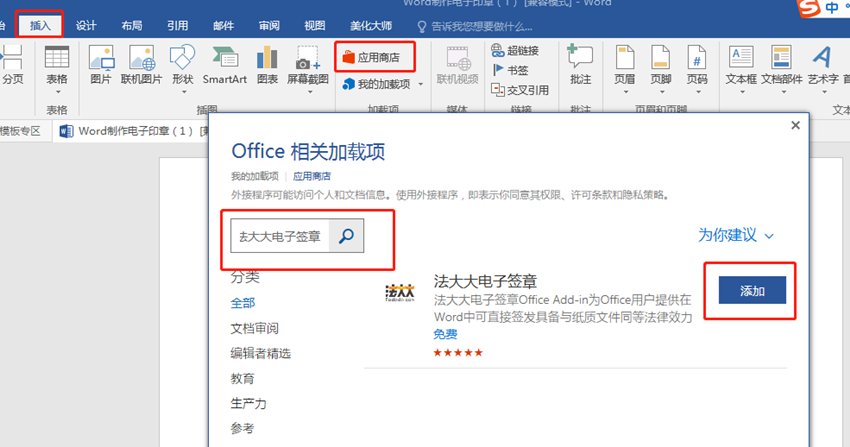Viewport: 850px width, 447px height.
Task: Click the 应用商店 store button
Action: (x=372, y=57)
